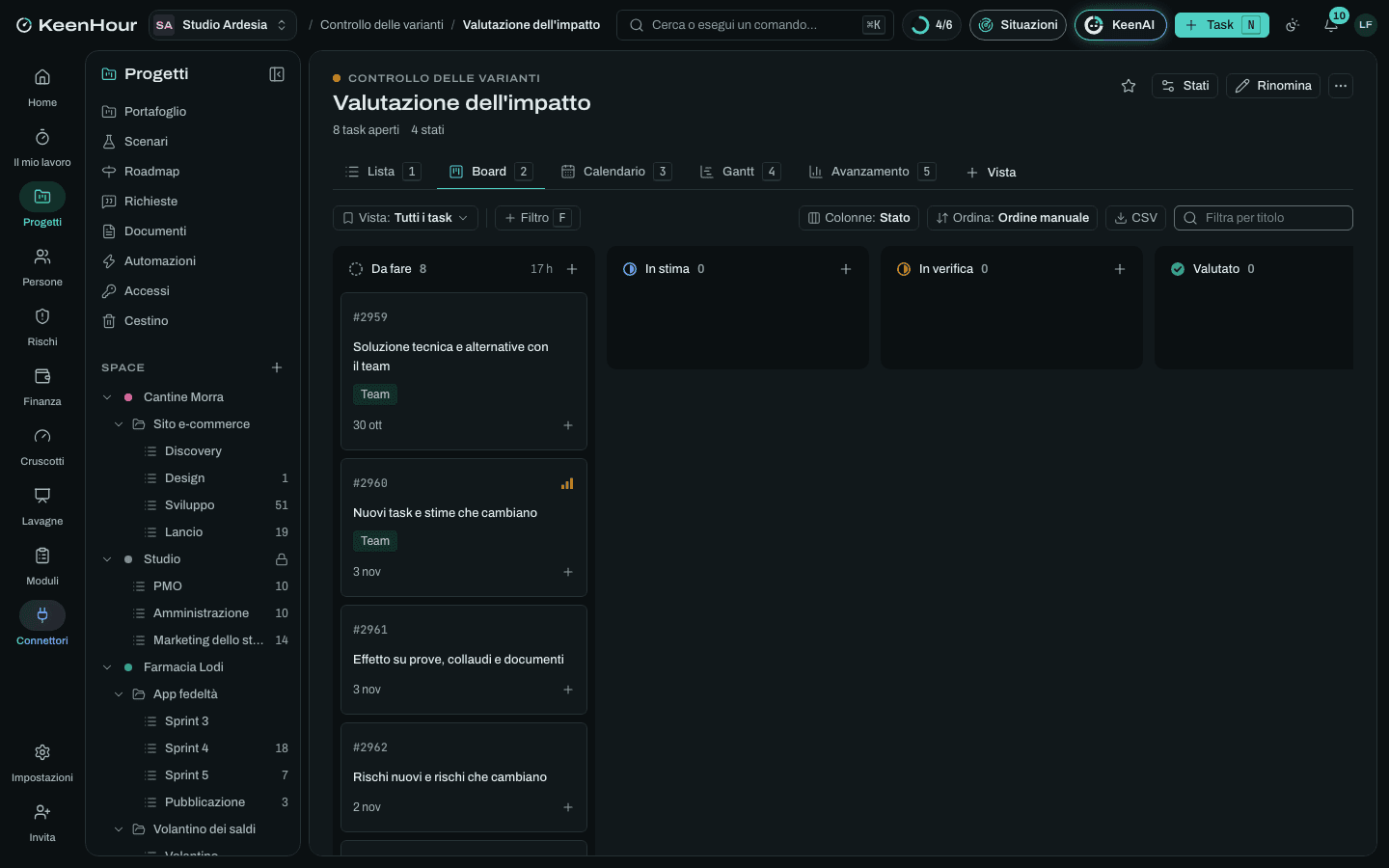Screen dimensions: 1389x868
Task: Star Valutazione dell'impatto as favorite
Action: click(x=1129, y=86)
